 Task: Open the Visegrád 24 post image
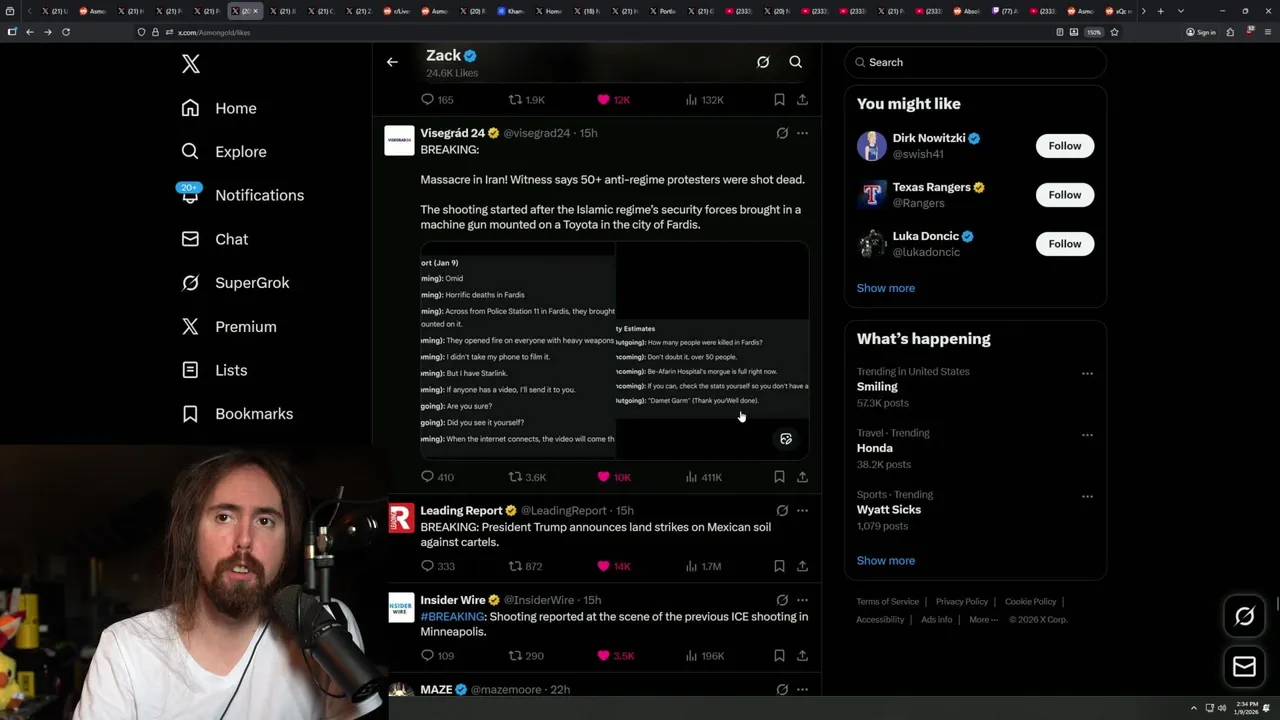click(x=614, y=350)
